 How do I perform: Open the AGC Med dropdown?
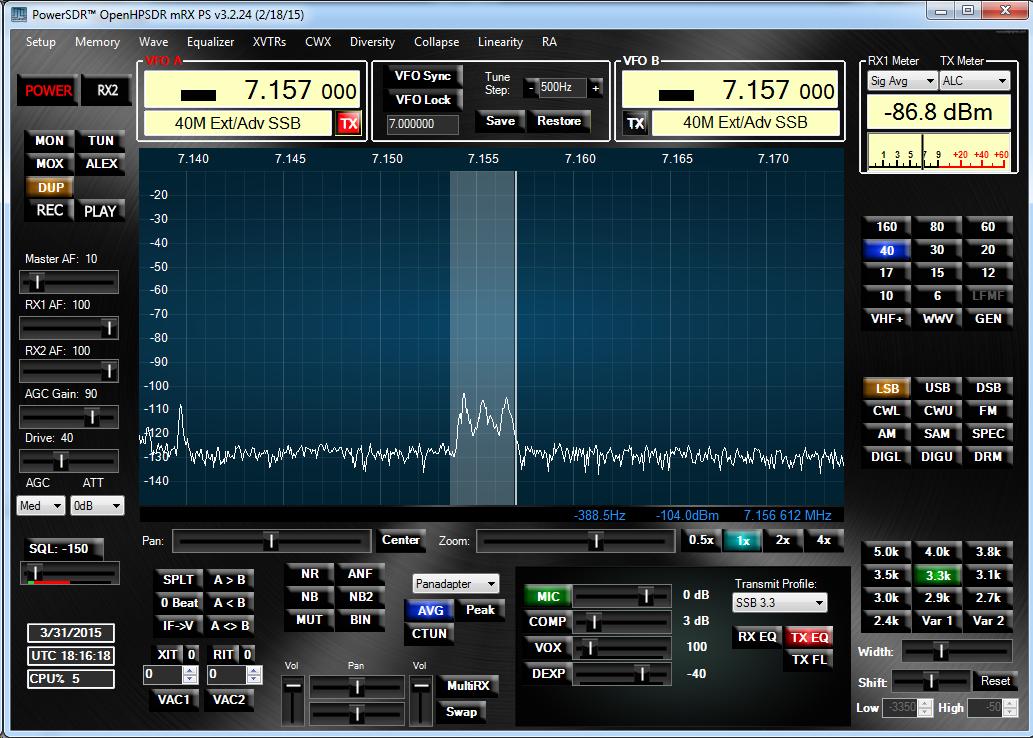[x=42, y=506]
